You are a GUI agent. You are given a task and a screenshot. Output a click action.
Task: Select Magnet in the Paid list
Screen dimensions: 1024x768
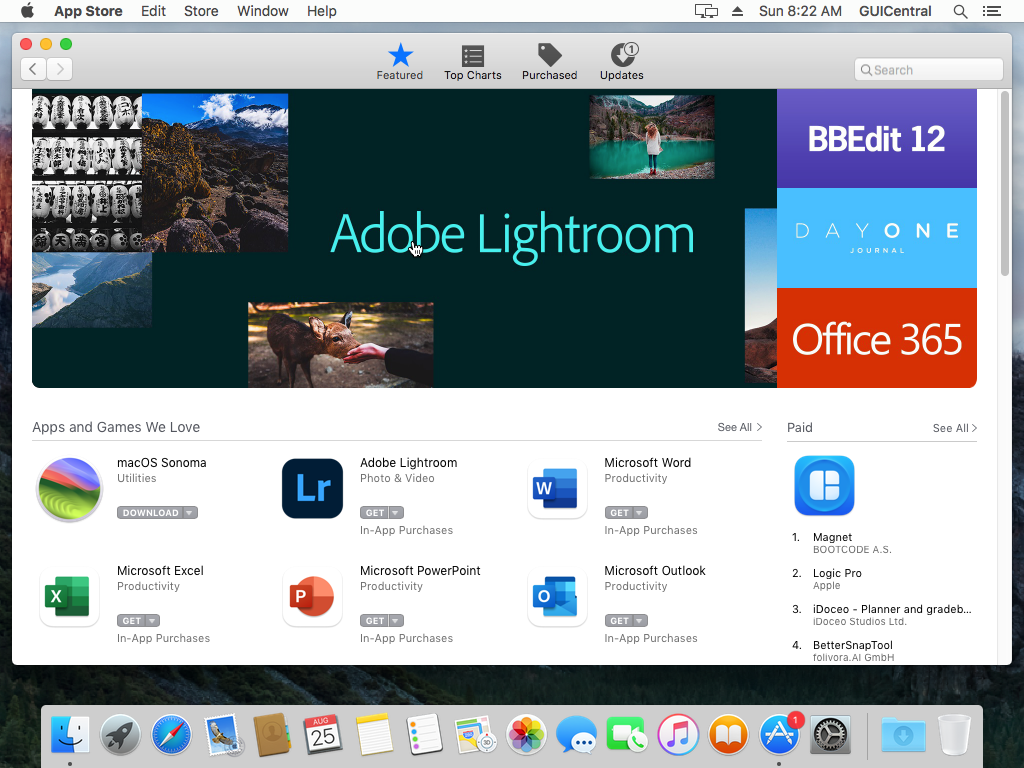(x=832, y=537)
